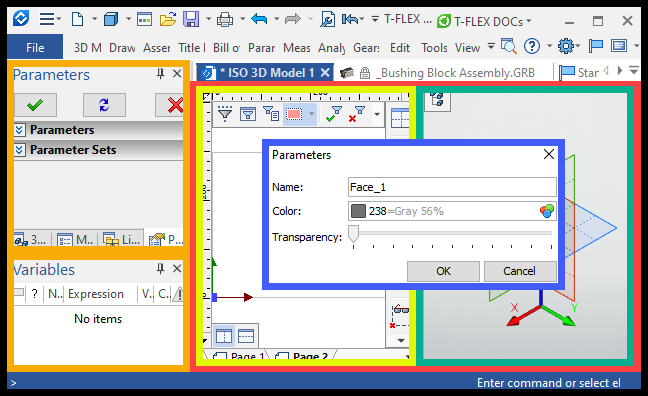
Task: Click the Name field containing Face_1
Action: tap(452, 187)
